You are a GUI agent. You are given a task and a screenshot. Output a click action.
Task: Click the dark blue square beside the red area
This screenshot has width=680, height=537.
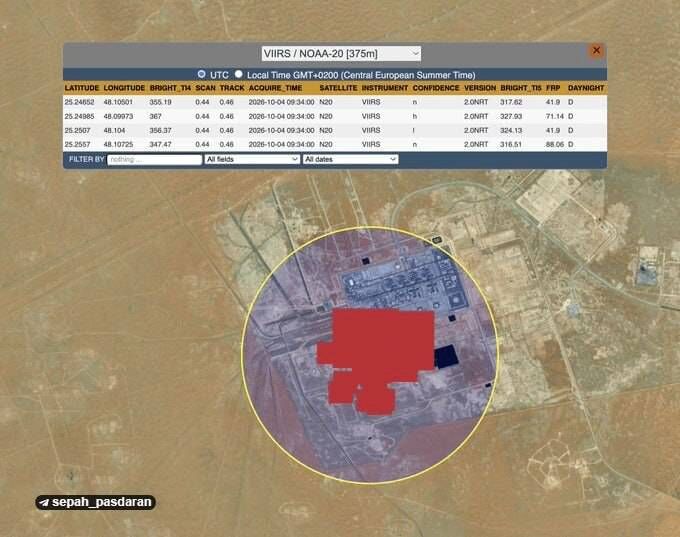(x=446, y=357)
